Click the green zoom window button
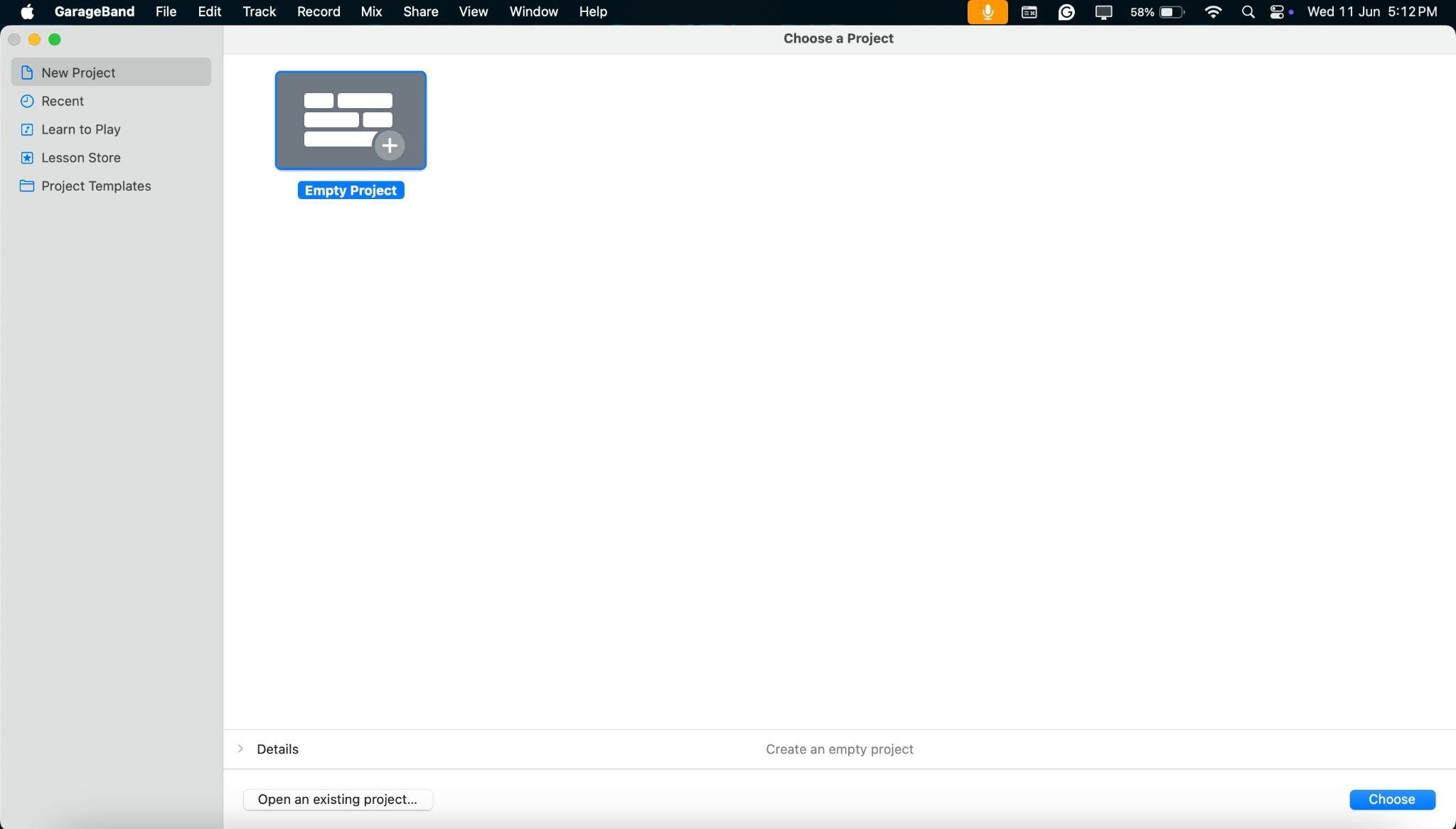The height and width of the screenshot is (829, 1456). click(55, 40)
